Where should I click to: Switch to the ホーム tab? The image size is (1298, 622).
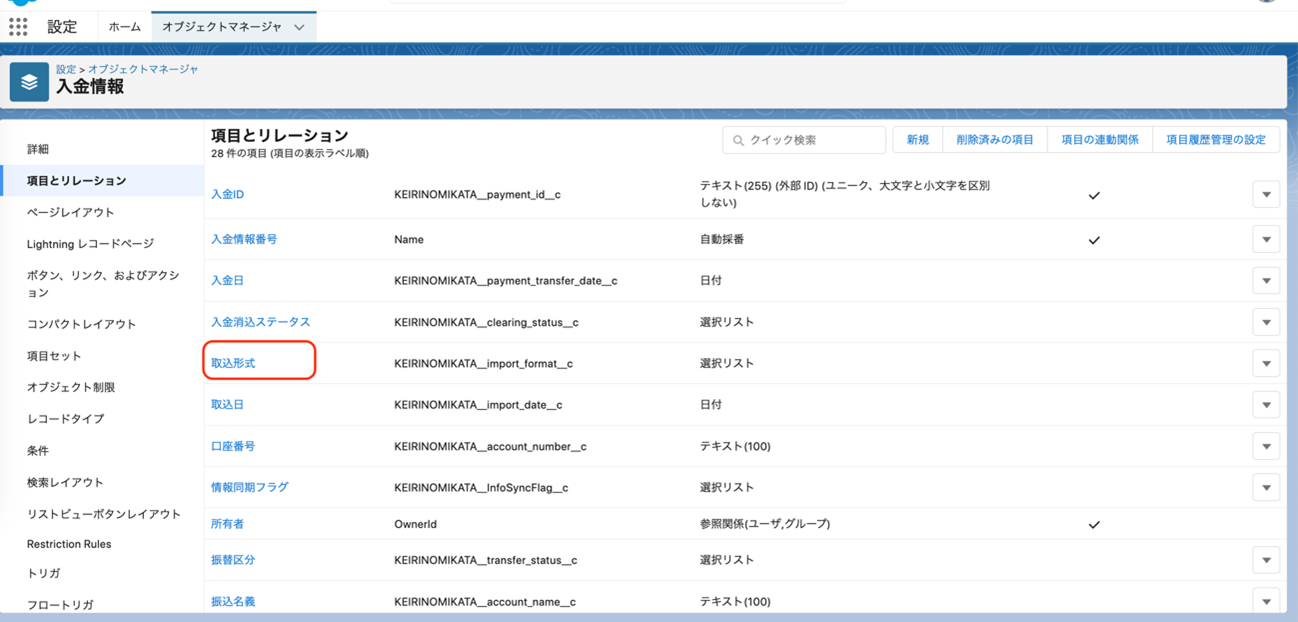(125, 27)
